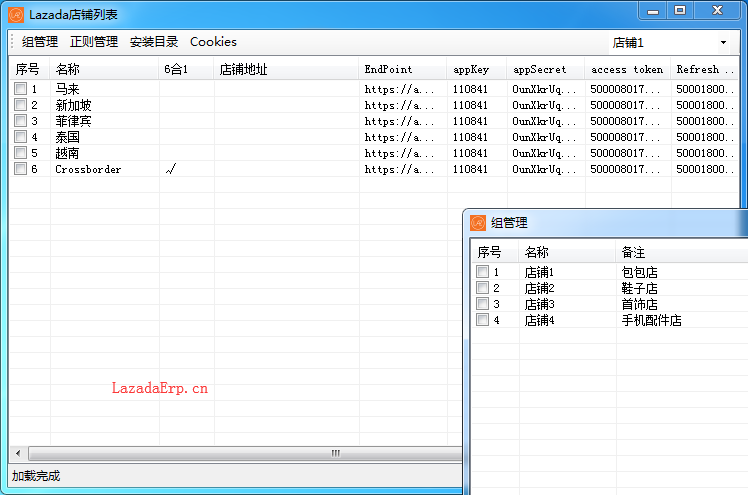Click the access token column header

click(627, 69)
